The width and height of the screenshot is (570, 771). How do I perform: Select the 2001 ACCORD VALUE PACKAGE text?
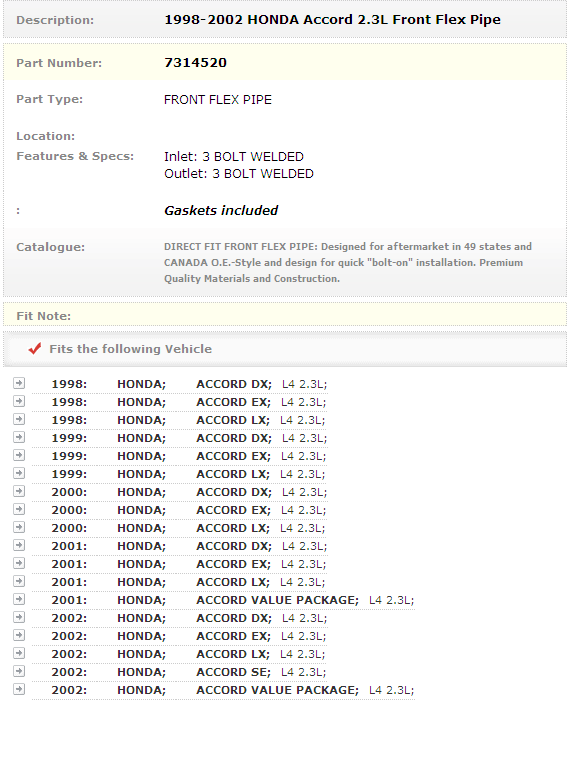click(278, 600)
